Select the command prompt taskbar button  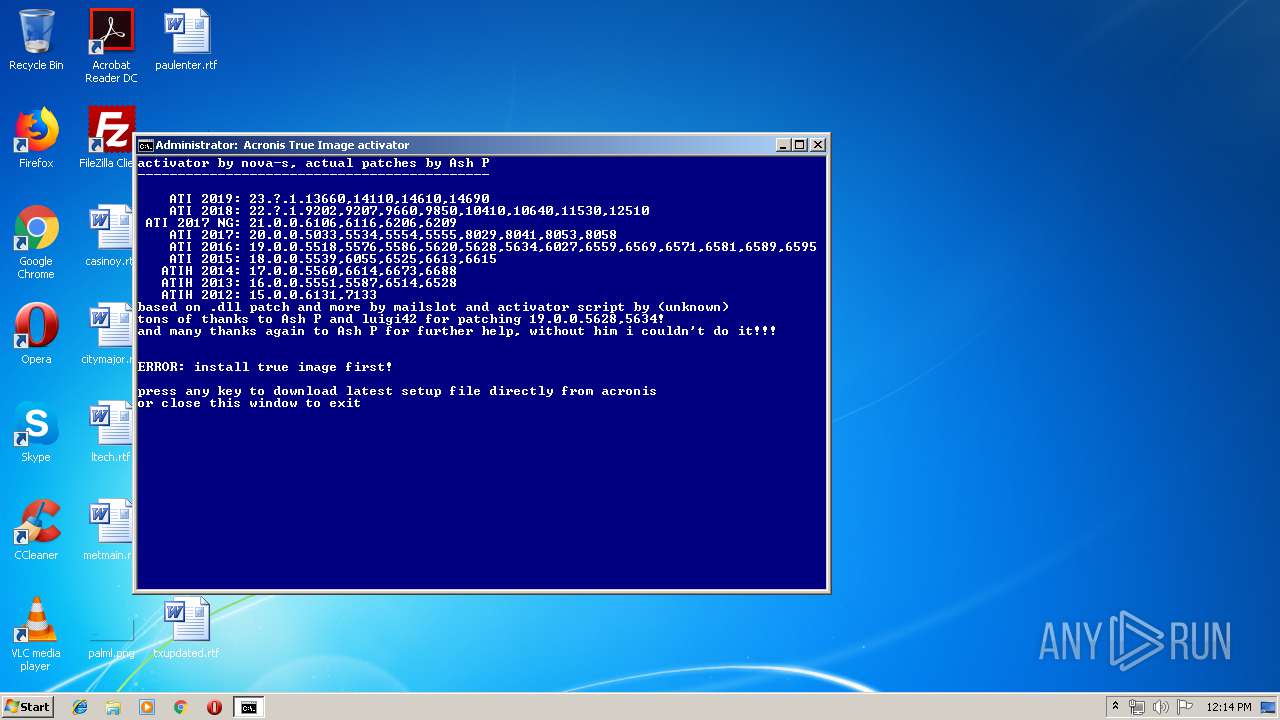(x=248, y=707)
